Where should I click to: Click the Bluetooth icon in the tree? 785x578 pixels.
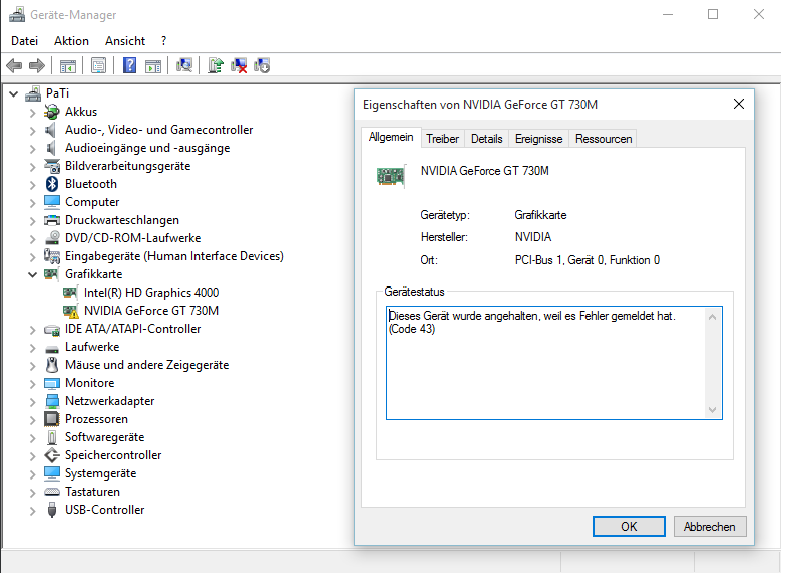click(x=52, y=184)
